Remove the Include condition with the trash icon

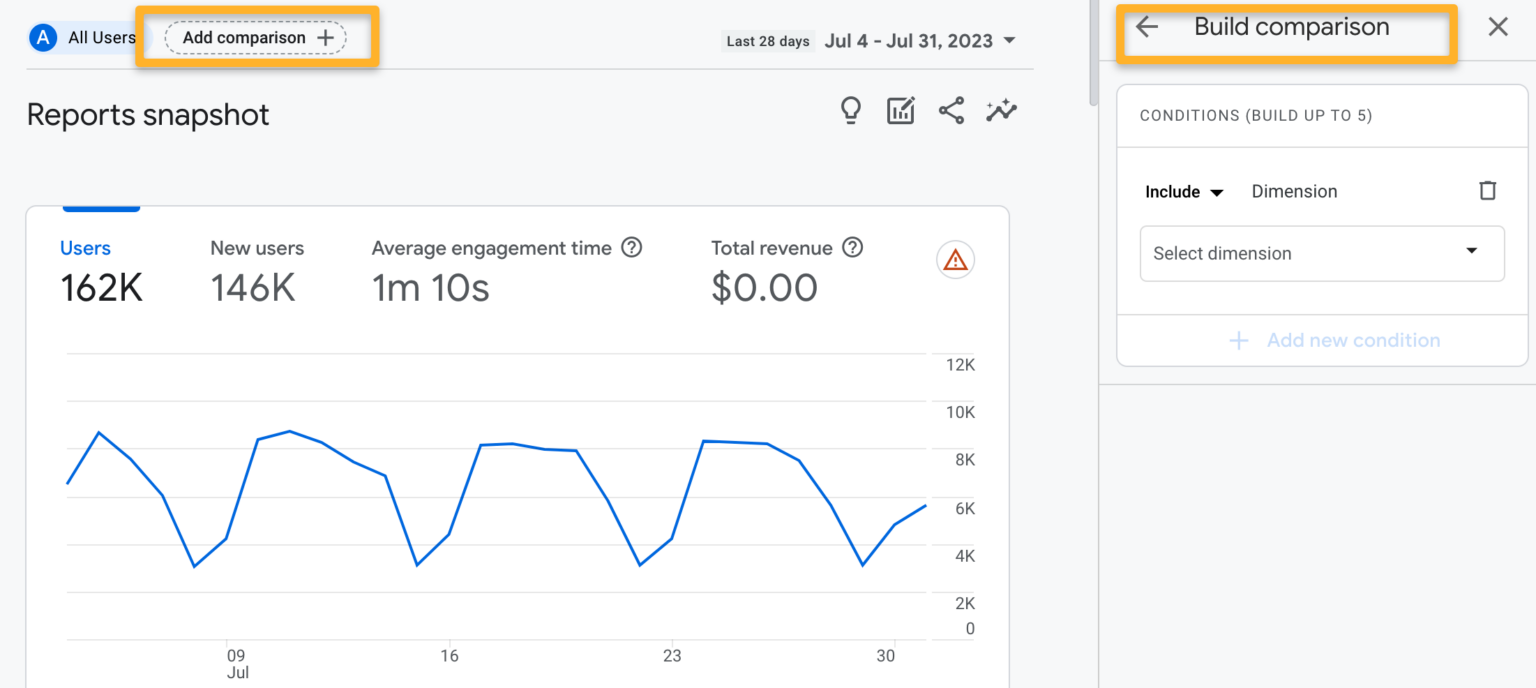1488,190
